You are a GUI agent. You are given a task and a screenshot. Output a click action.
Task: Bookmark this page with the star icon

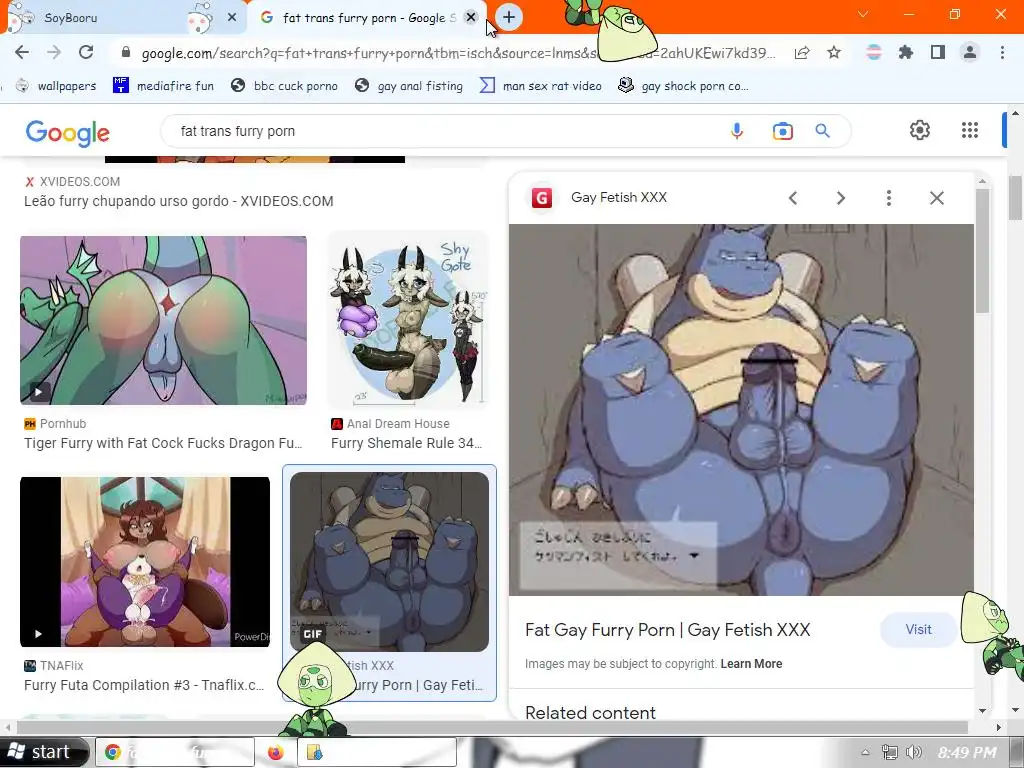pos(834,53)
